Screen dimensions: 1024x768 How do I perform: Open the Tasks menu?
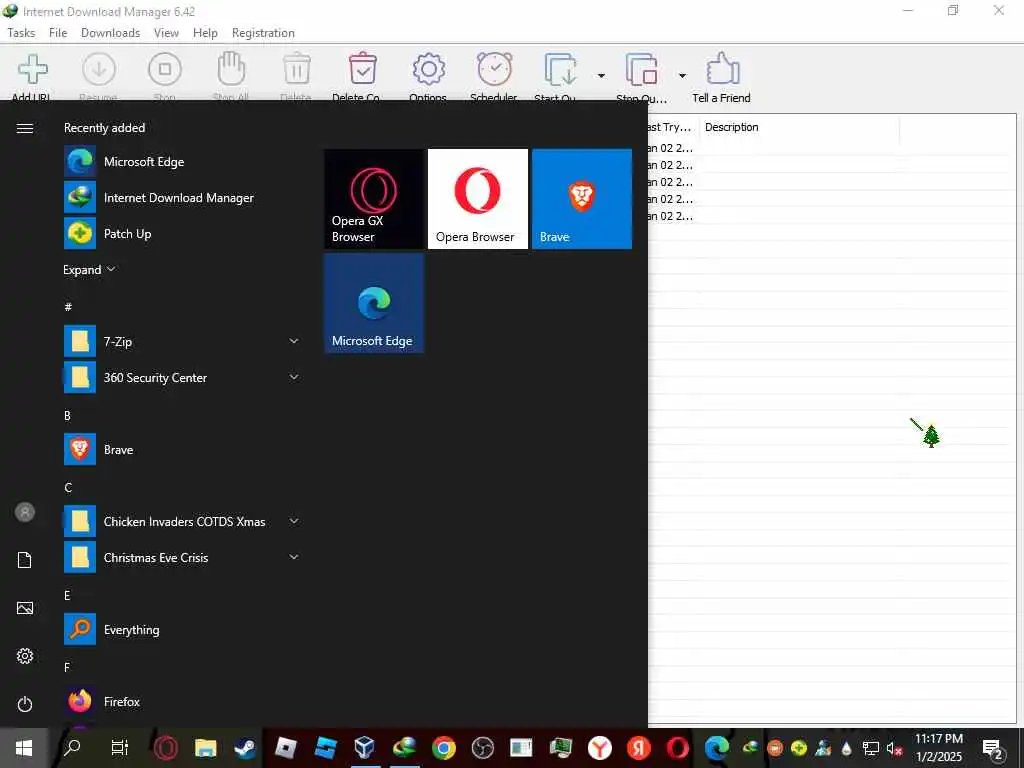(21, 33)
